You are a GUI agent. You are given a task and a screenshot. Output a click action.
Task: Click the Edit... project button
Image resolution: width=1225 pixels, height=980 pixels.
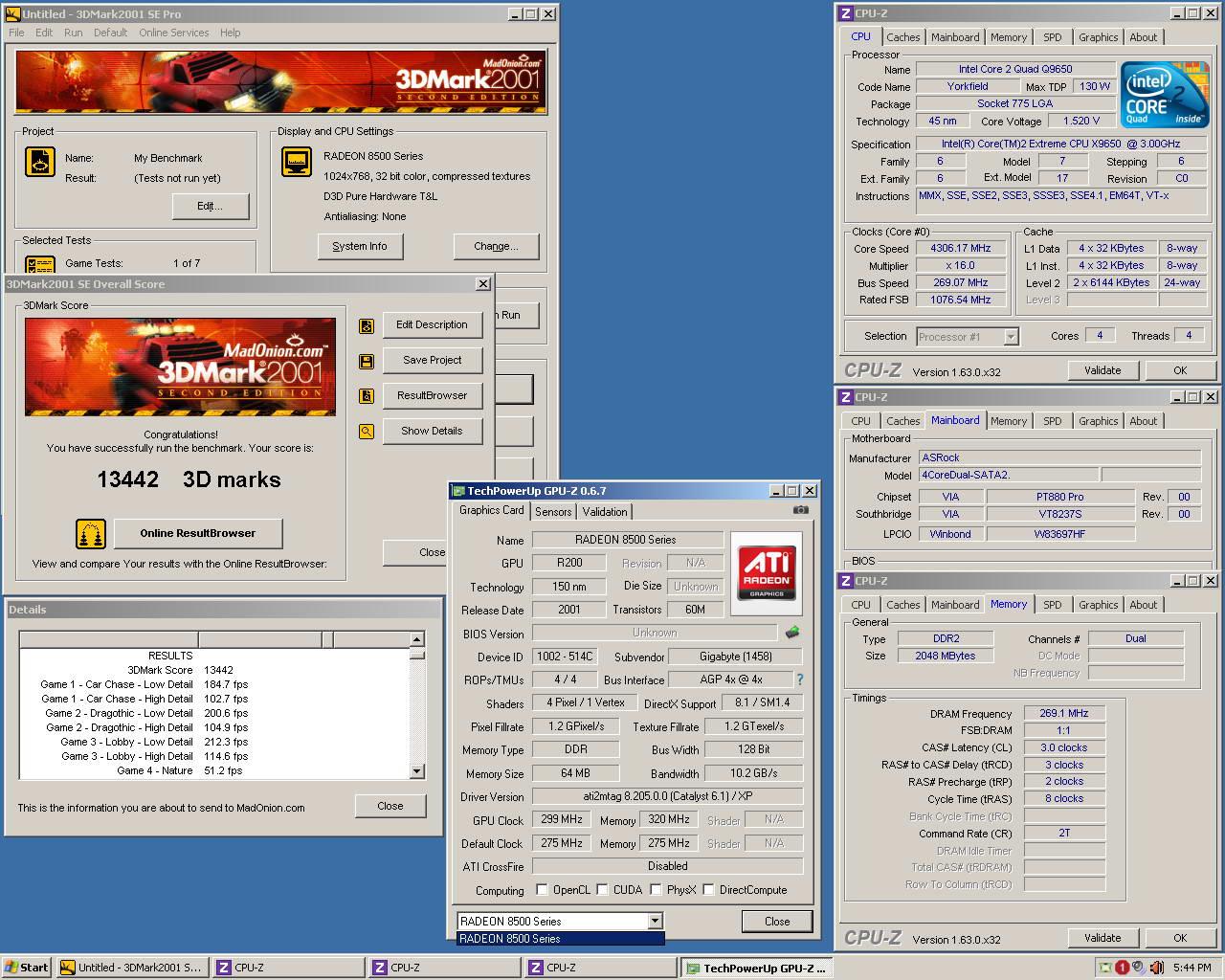pyautogui.click(x=211, y=207)
